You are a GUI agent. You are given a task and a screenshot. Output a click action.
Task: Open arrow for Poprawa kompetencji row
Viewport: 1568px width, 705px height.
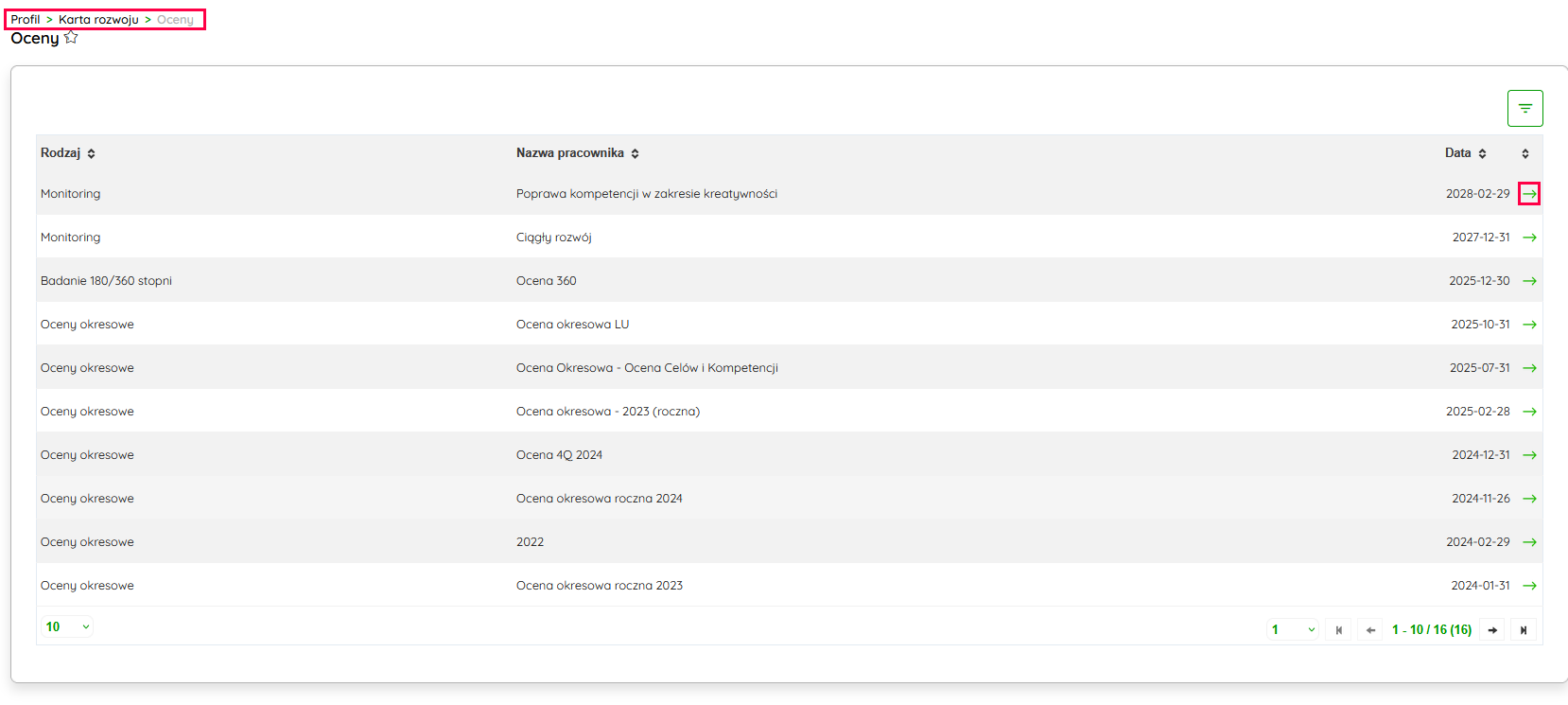pyautogui.click(x=1529, y=194)
